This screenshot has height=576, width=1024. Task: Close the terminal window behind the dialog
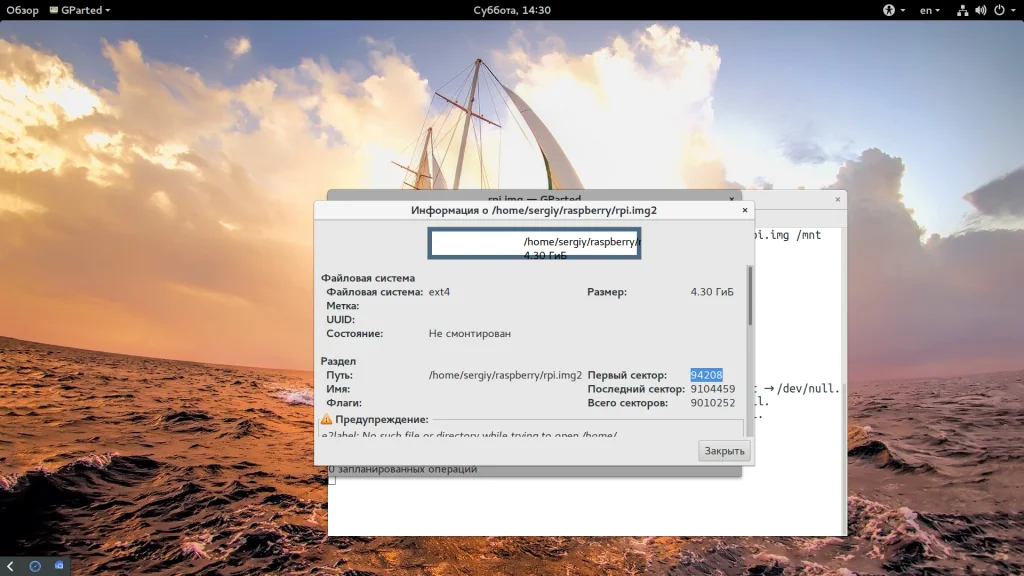click(x=838, y=198)
